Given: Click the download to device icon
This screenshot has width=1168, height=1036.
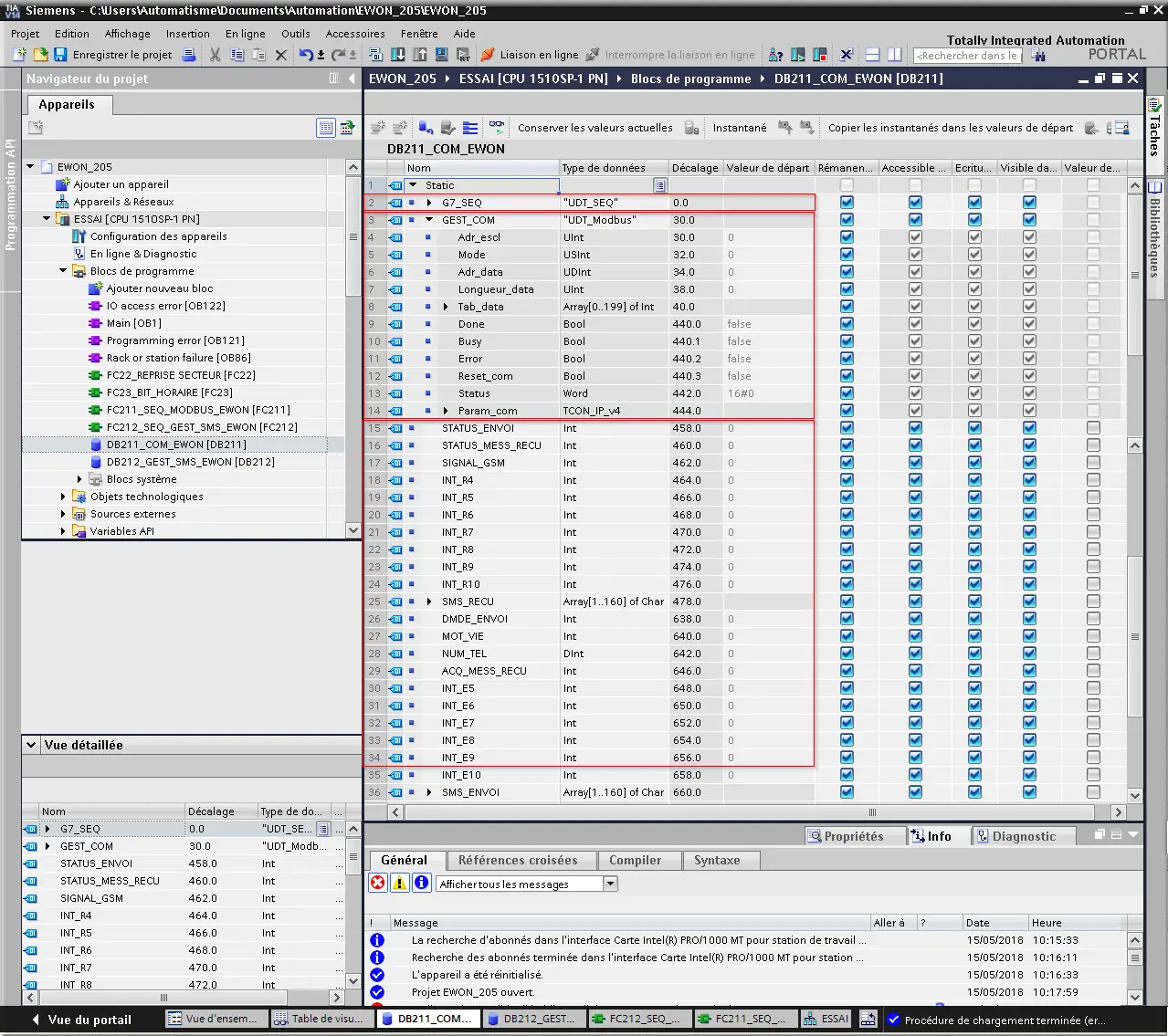Looking at the screenshot, I should tap(398, 55).
